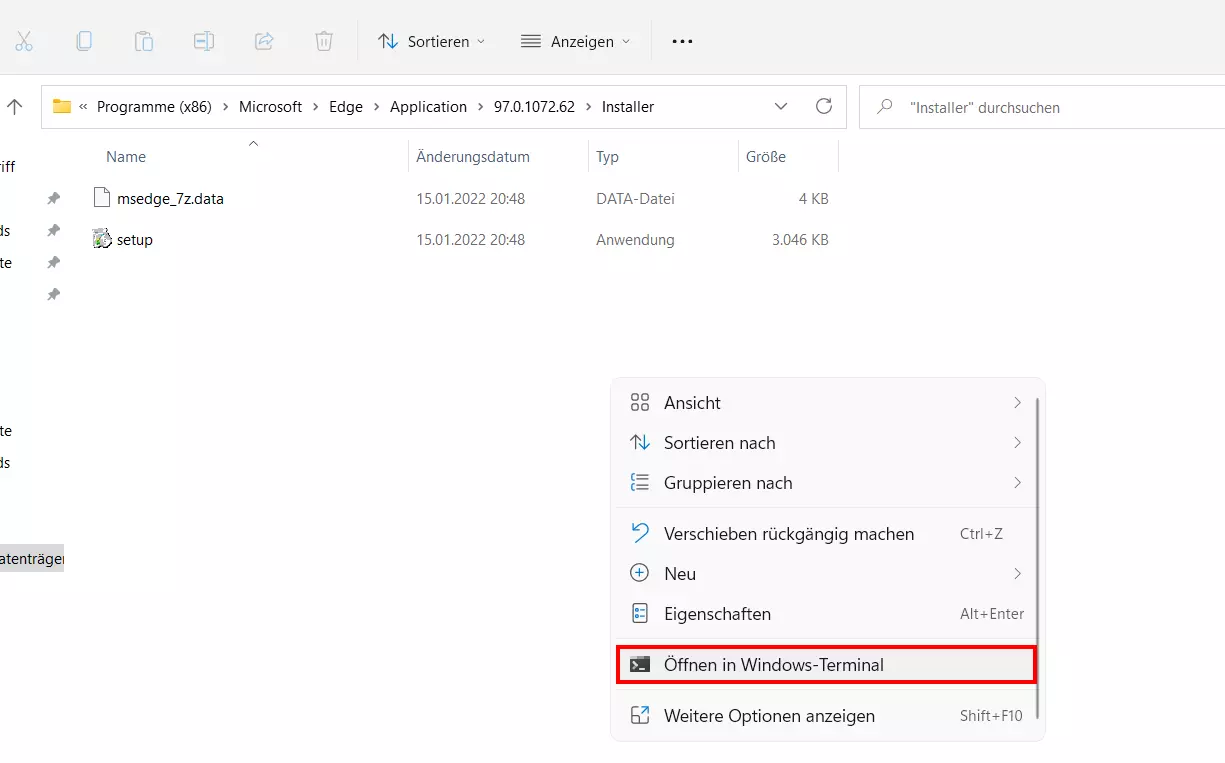
Task: Click the "Installer" durchsuchen search field
Action: [x=1040, y=107]
